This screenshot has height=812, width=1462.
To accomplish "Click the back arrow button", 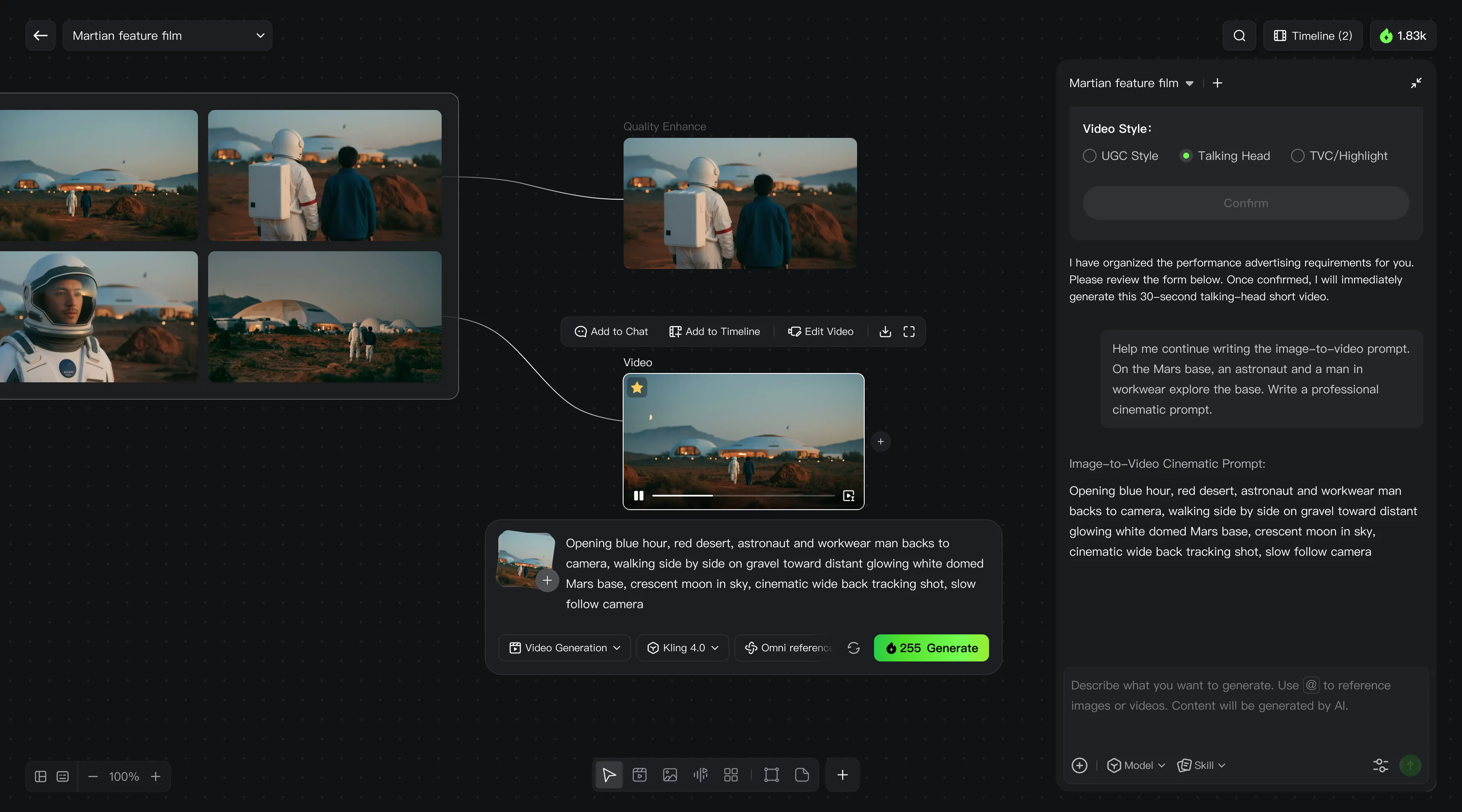I will point(40,36).
